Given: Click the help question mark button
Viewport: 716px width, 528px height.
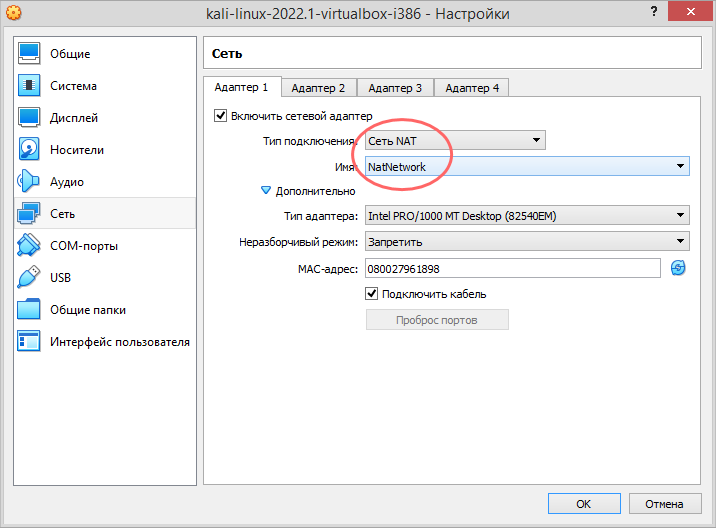Looking at the screenshot, I should pyautogui.click(x=654, y=11).
